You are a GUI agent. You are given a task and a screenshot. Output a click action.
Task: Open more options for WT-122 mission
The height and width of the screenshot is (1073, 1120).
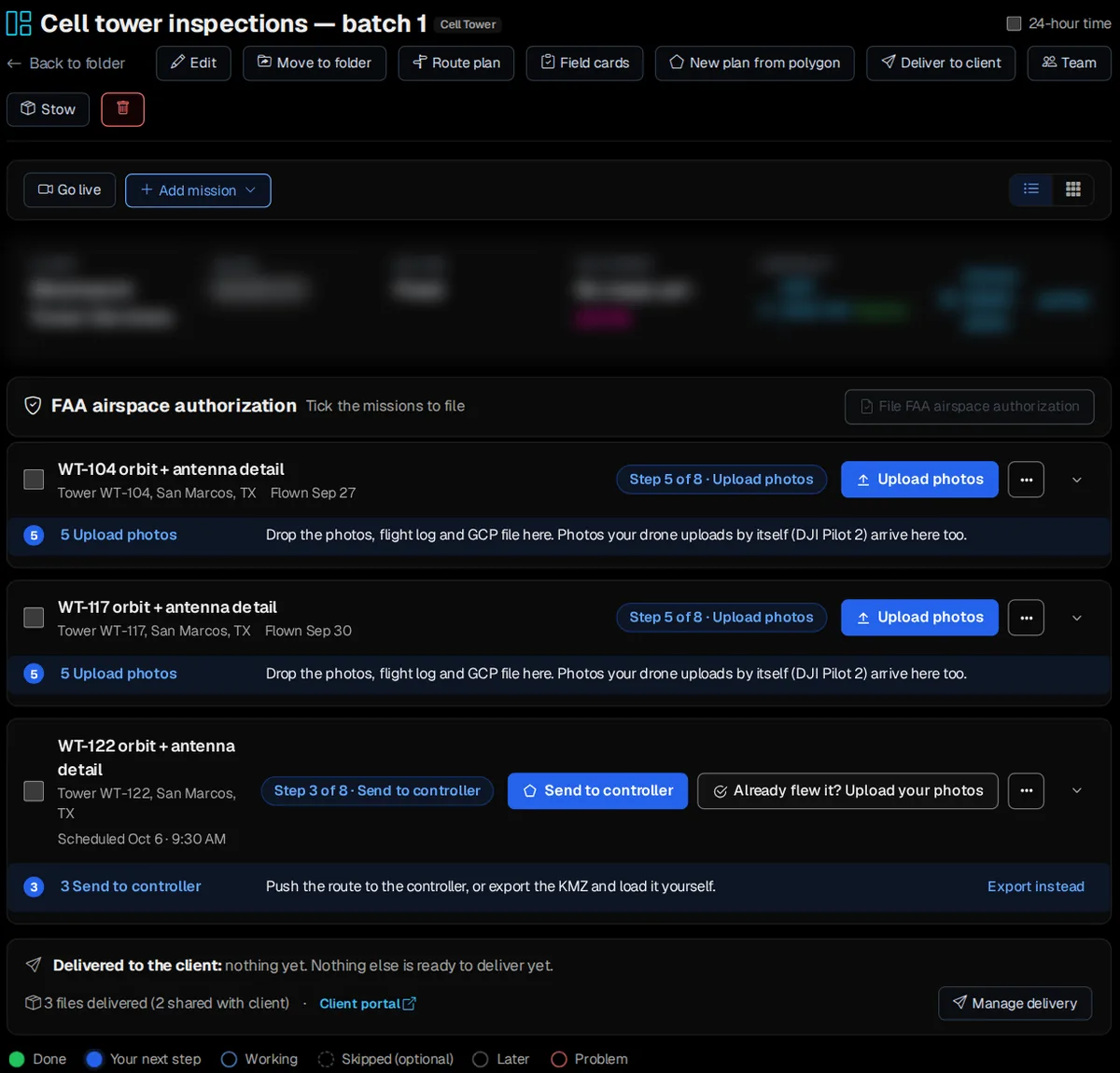click(1027, 791)
